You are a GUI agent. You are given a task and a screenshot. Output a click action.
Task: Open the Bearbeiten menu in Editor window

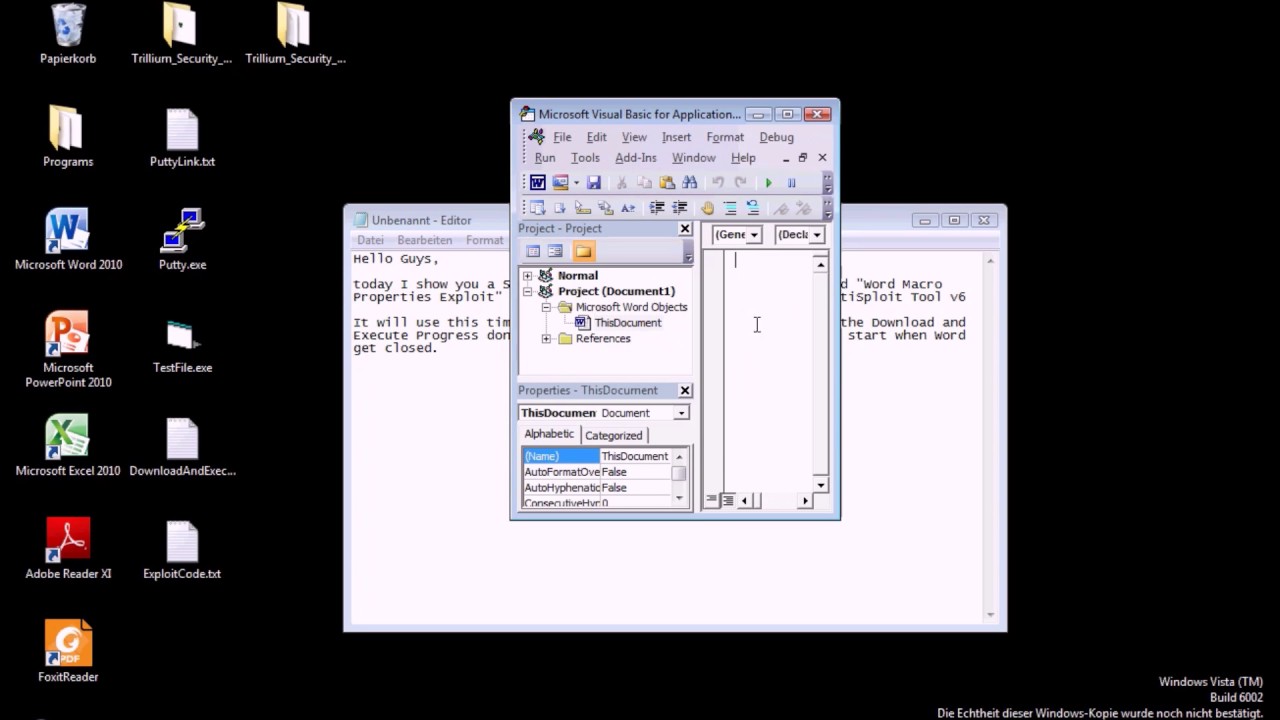click(424, 240)
